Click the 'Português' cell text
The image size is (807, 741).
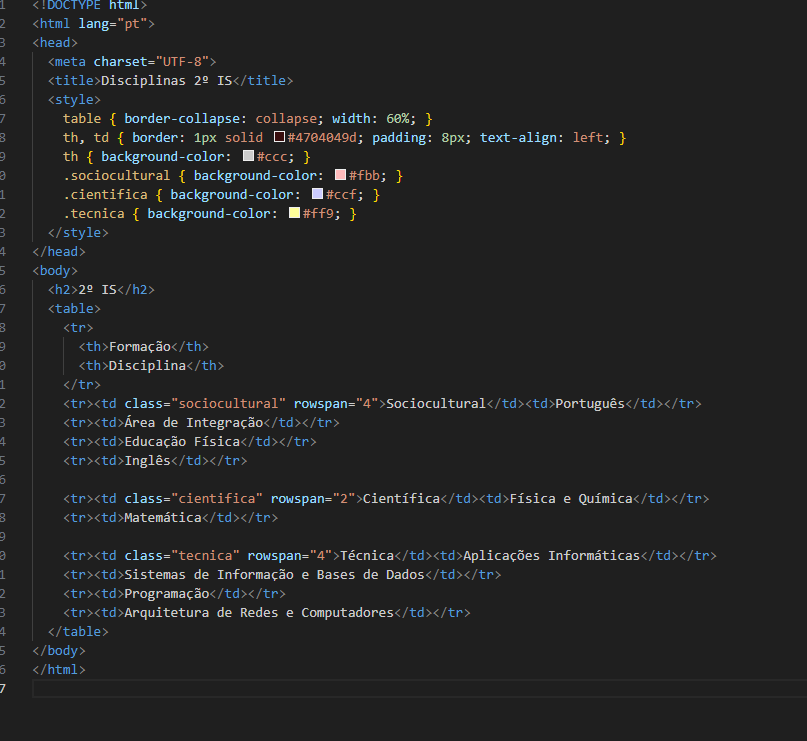(589, 404)
